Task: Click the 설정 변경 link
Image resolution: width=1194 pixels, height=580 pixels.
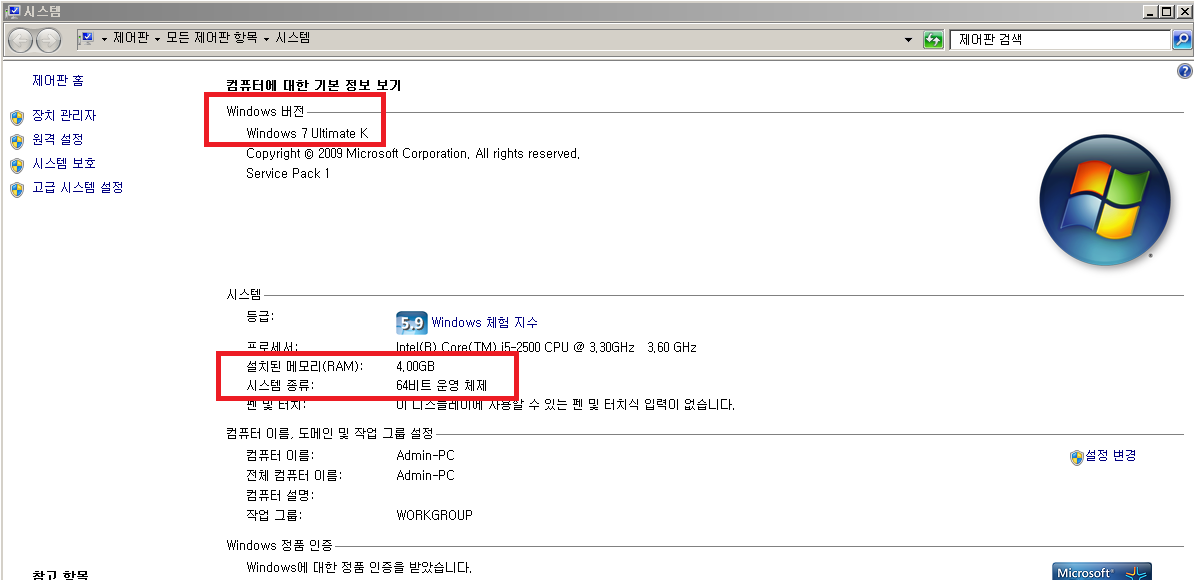Action: (x=1111, y=455)
